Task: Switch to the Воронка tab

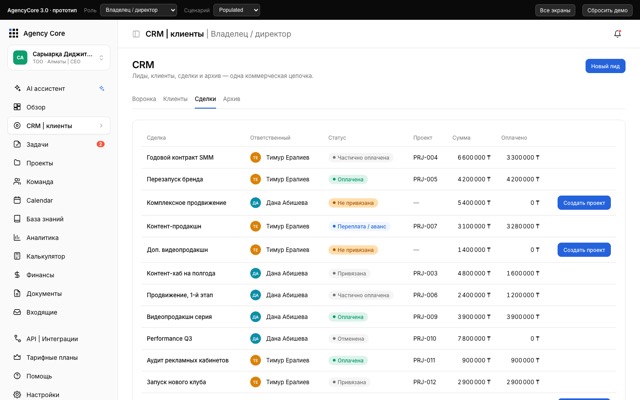Action: pyautogui.click(x=144, y=99)
